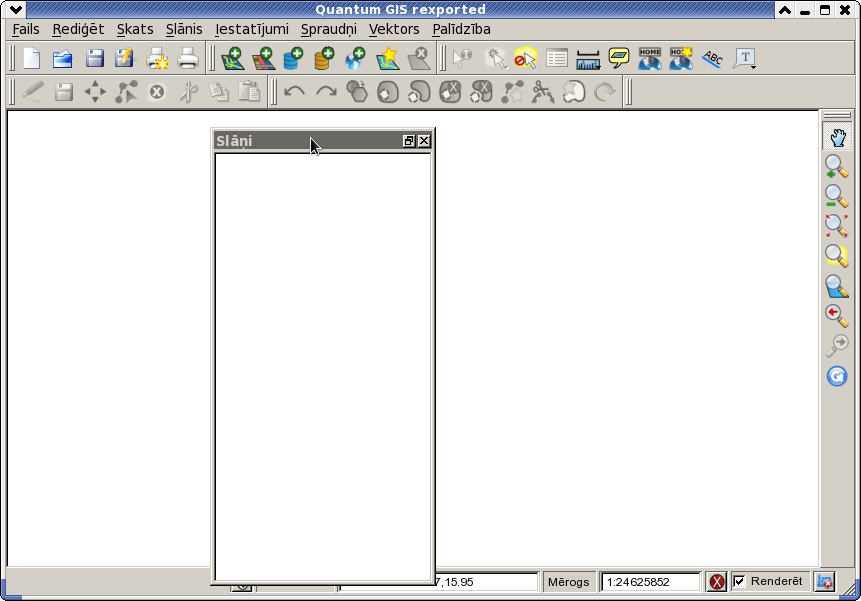
Task: Click the Mērogs scale input field
Action: (x=651, y=582)
